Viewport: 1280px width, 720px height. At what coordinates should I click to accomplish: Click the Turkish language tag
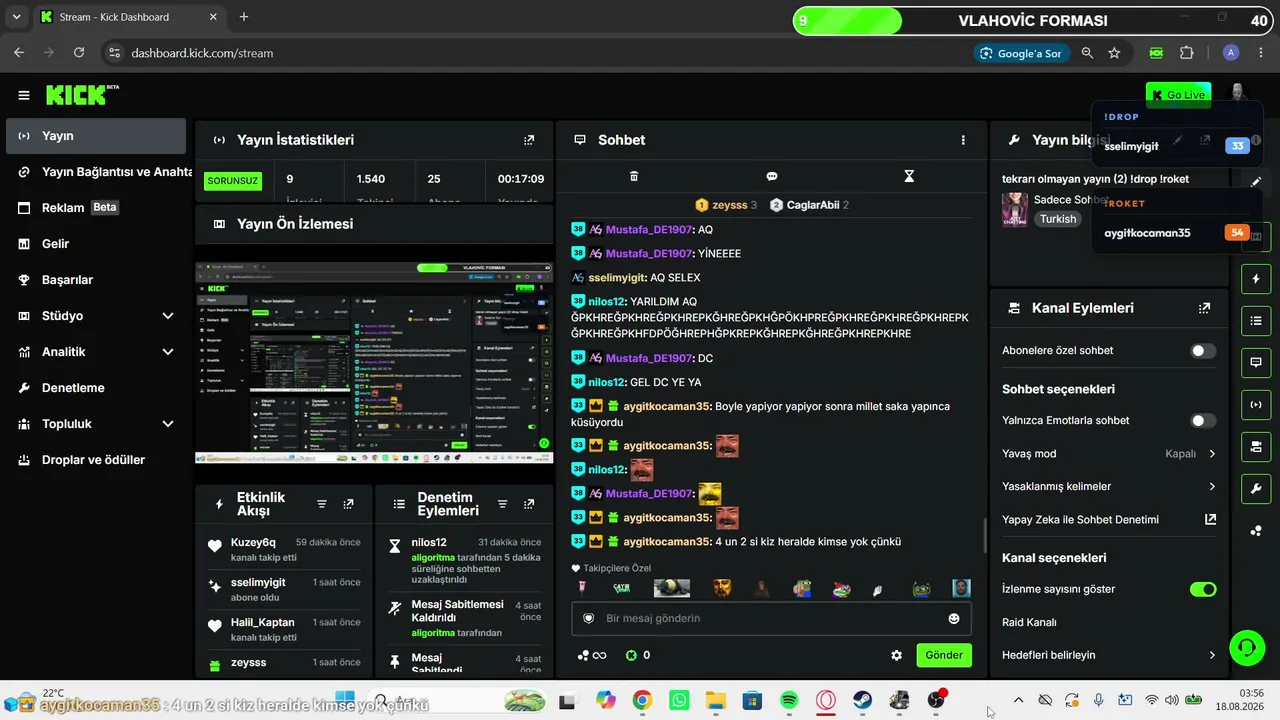coord(1058,219)
